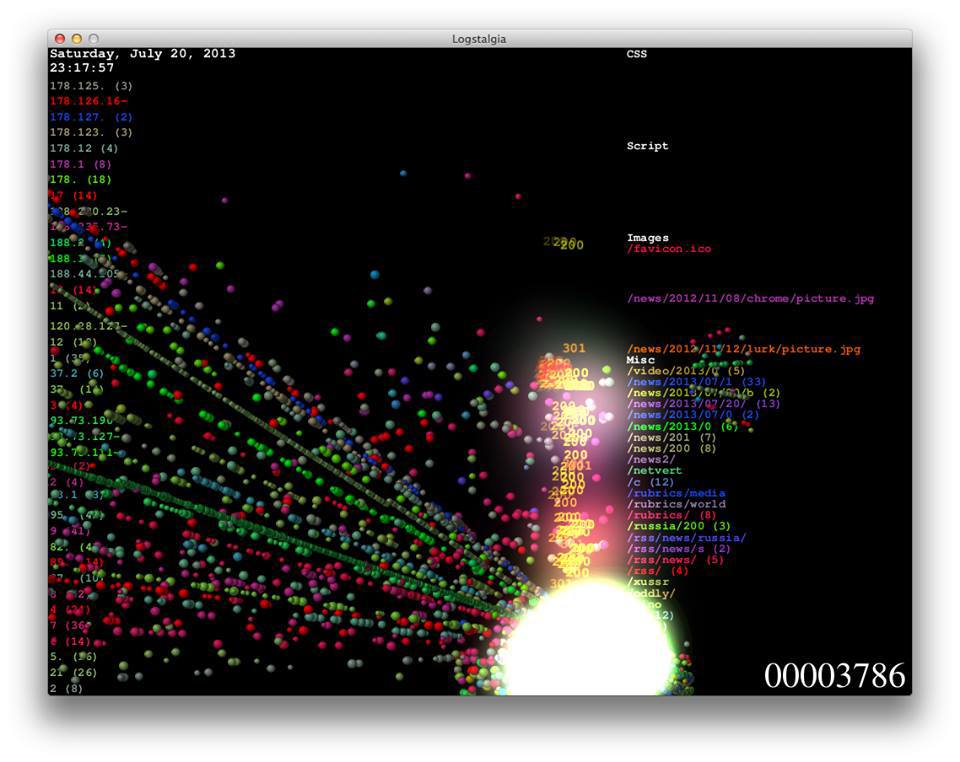
Task: Click the date 'Saturday, July 20, 2013'
Action: pyautogui.click(x=143, y=54)
